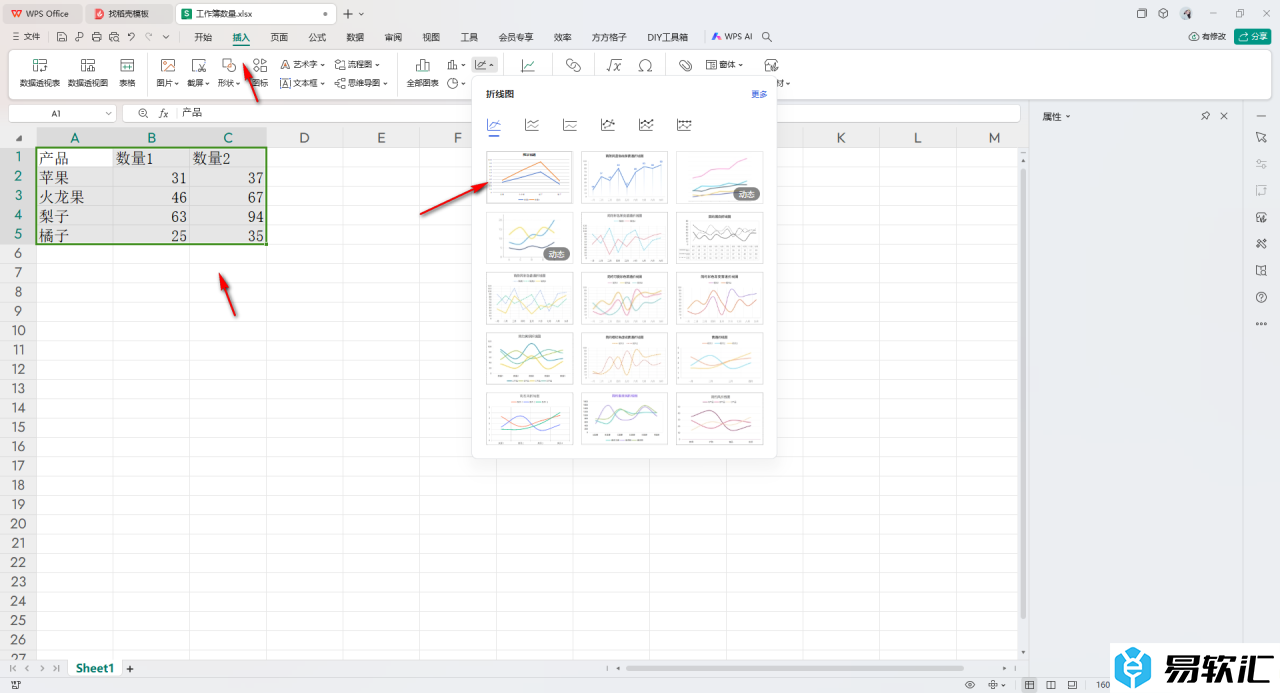Open WPS AI
This screenshot has width=1280, height=693.
[732, 37]
